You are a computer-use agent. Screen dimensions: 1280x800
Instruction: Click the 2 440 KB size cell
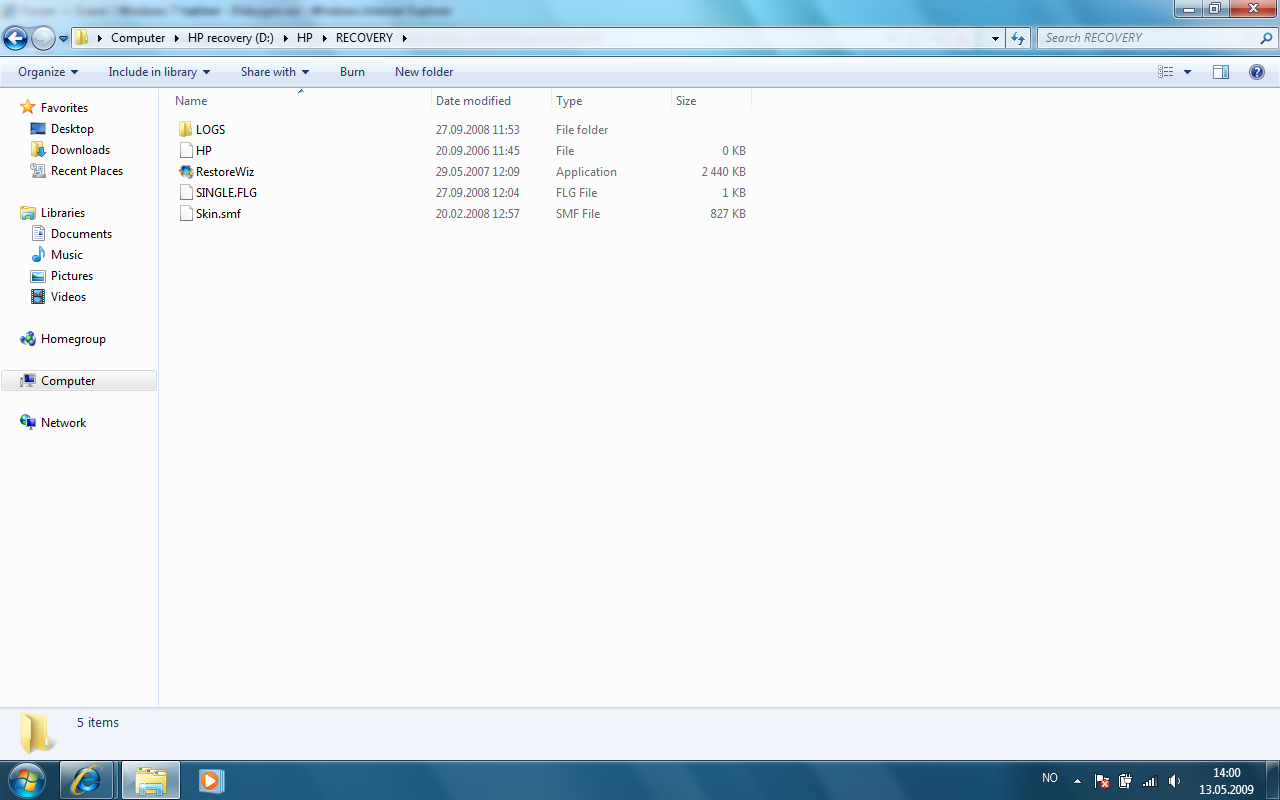(724, 172)
